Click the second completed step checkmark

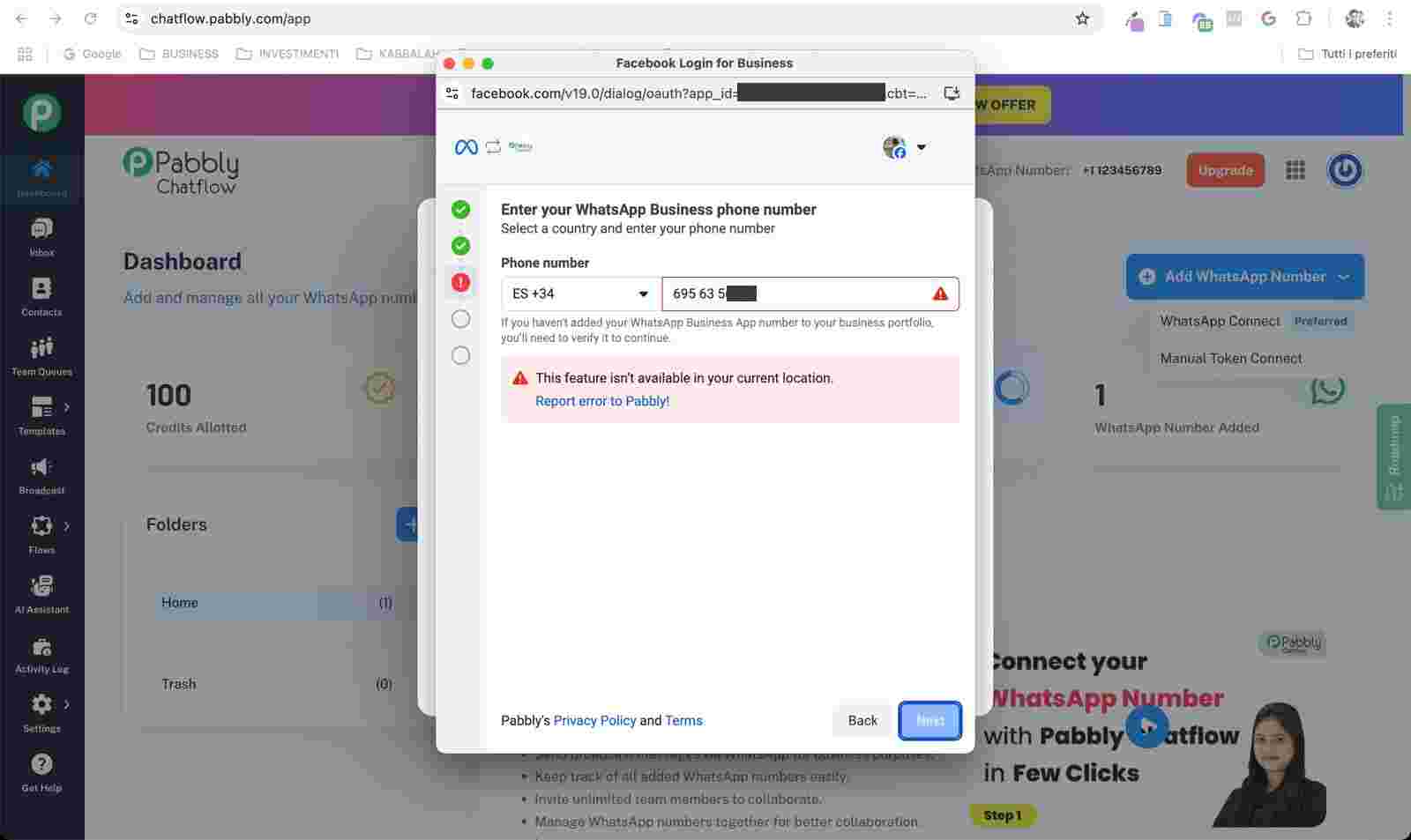point(460,246)
